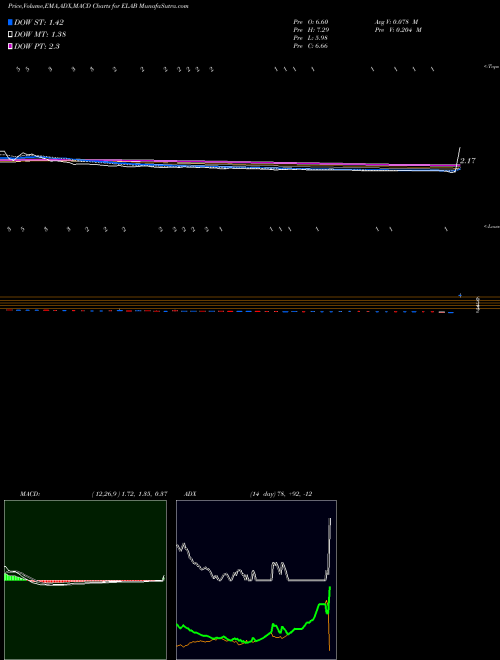Click the 'Pre O: 6.60' open value
This screenshot has width=500, height=660.
[311, 21]
